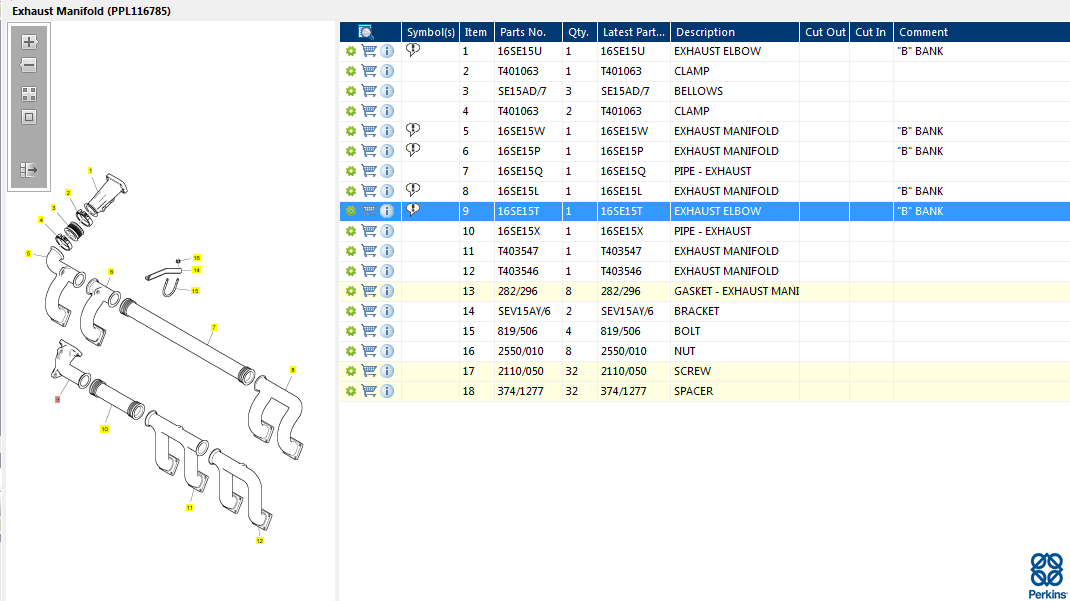Click the single-square fit view icon
1070x601 pixels.
coord(29,117)
